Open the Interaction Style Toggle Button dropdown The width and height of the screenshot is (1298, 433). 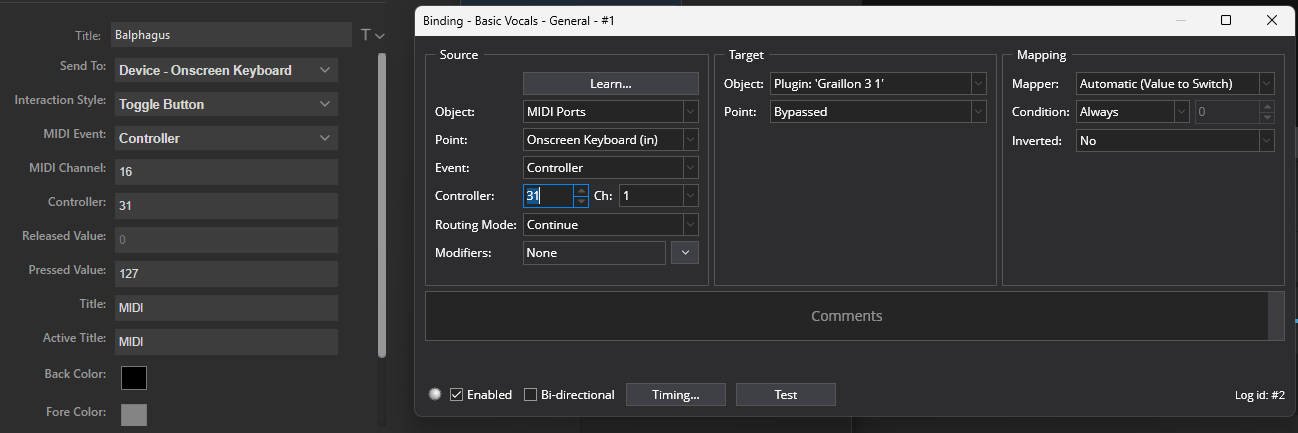(x=226, y=104)
